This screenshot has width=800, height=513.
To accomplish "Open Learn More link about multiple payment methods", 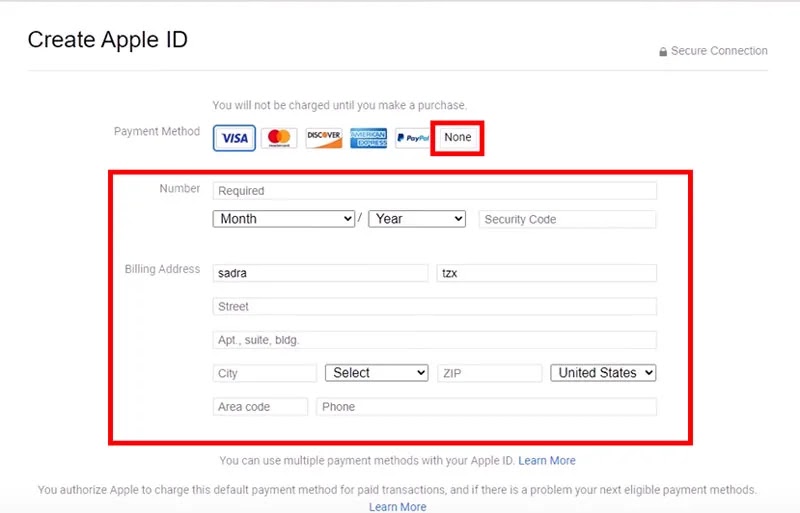I will pyautogui.click(x=547, y=460).
